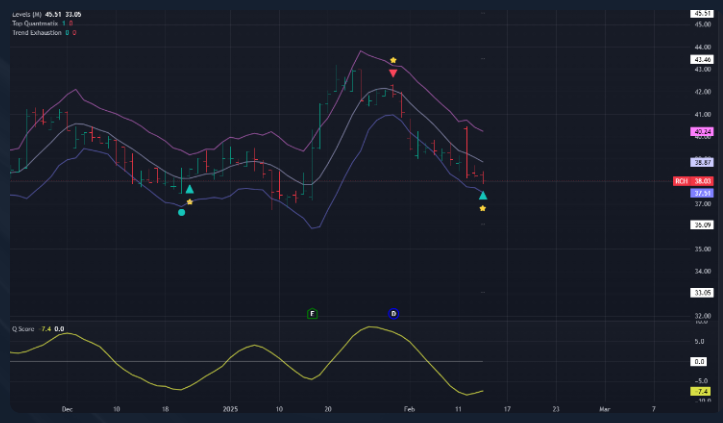The image size is (723, 423).
Task: Select the Trend Exhaustion indicator legend
Action: coord(44,32)
